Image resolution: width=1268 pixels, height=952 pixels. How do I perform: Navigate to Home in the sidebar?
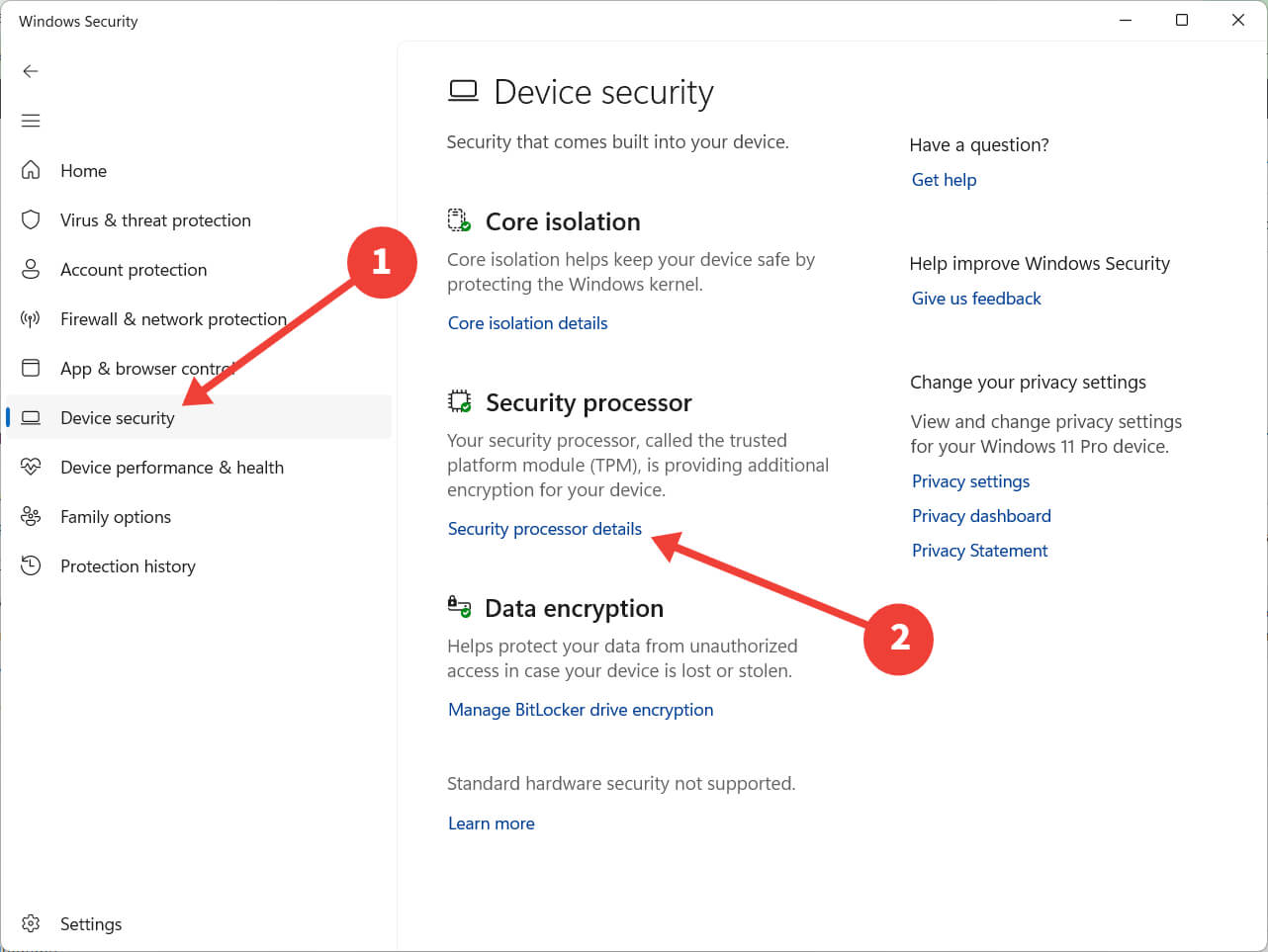pos(83,170)
